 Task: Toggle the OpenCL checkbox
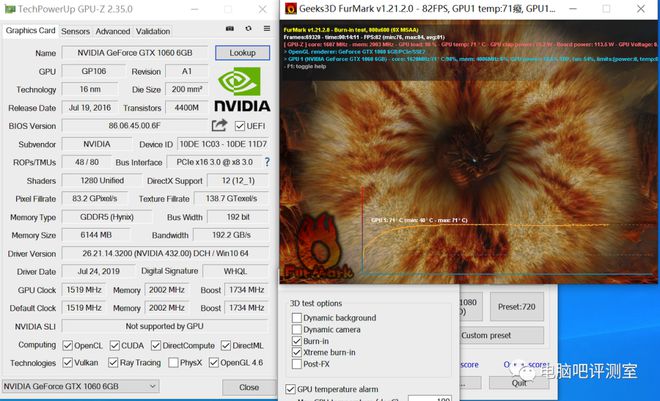(67, 345)
